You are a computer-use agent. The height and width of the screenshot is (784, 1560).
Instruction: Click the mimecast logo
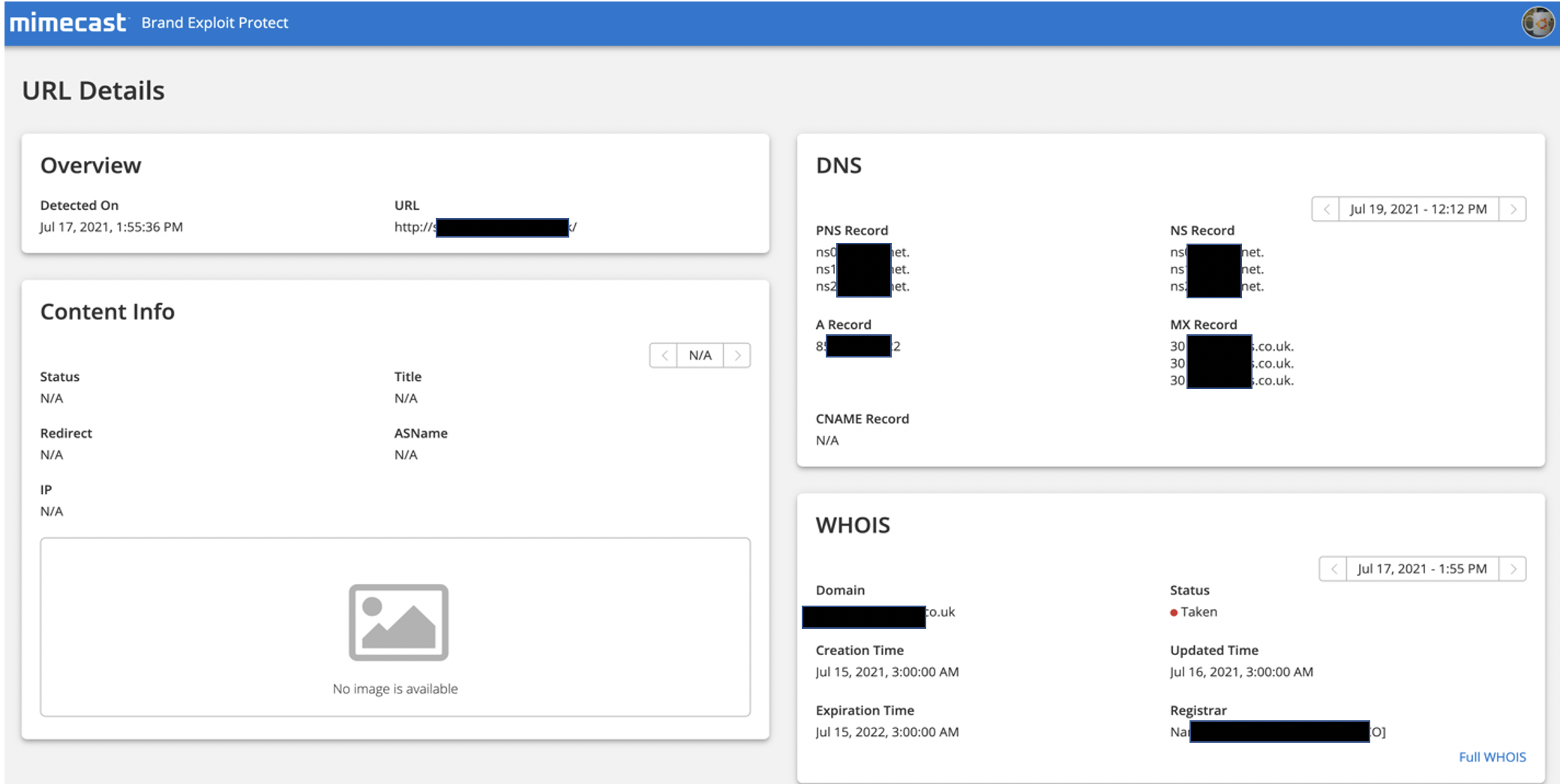click(68, 23)
